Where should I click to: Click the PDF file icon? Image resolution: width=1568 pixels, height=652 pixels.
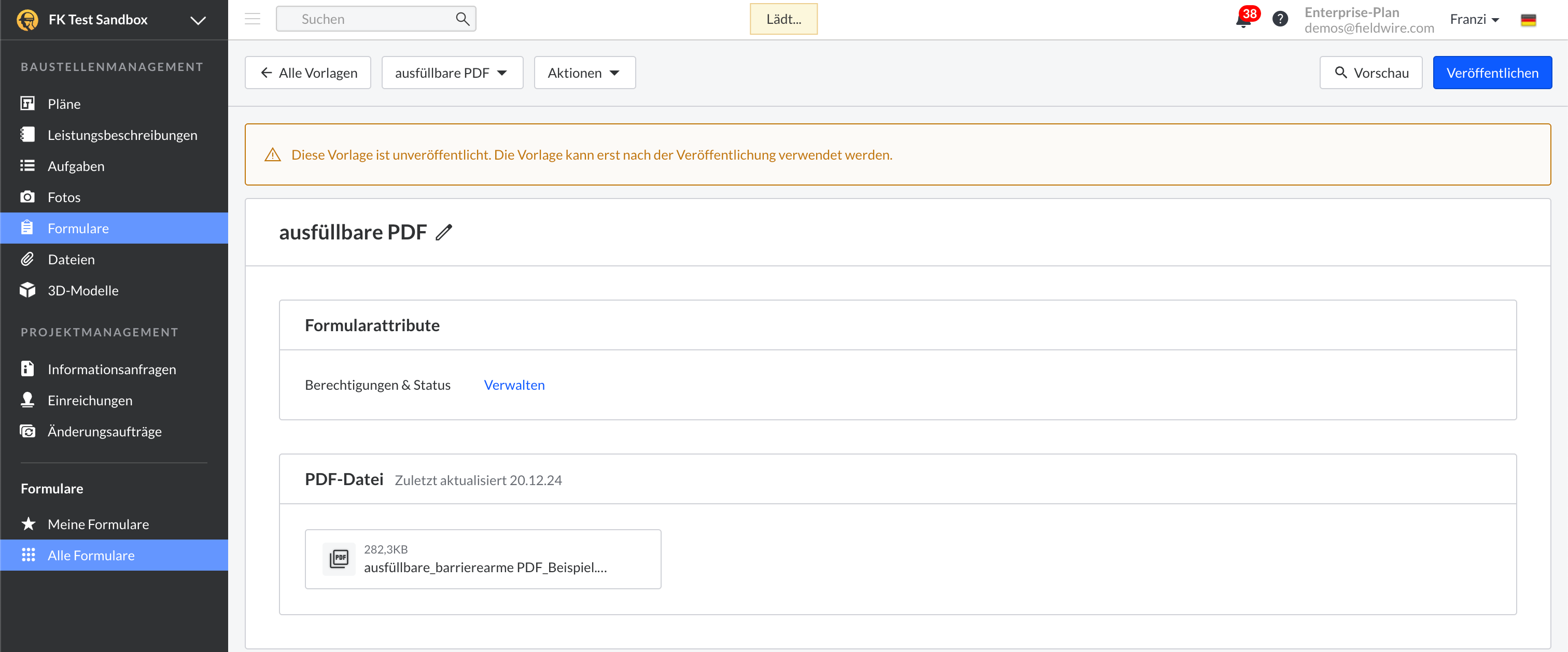[x=339, y=558]
